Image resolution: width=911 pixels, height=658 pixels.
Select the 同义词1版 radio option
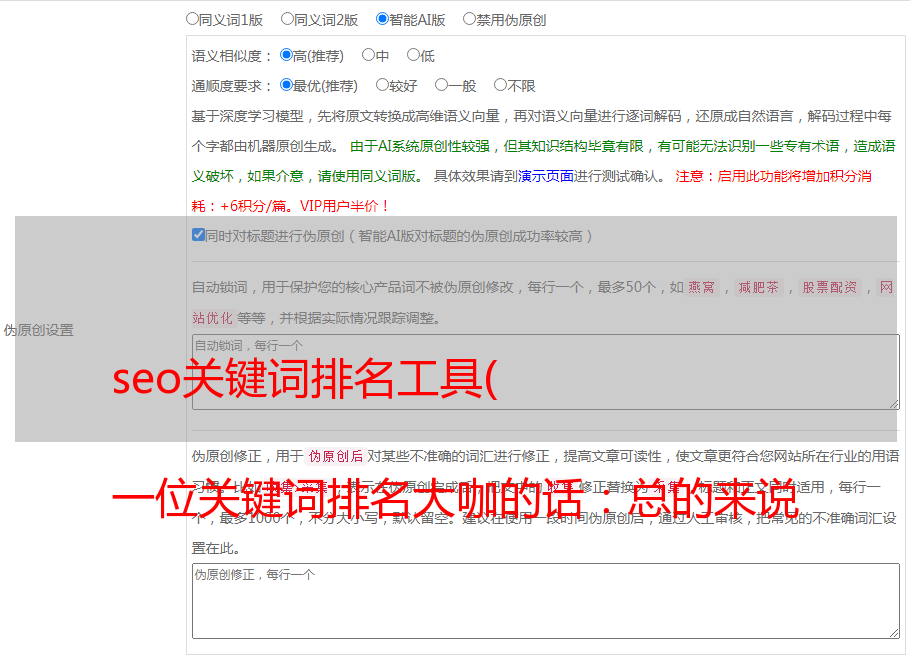[x=192, y=19]
